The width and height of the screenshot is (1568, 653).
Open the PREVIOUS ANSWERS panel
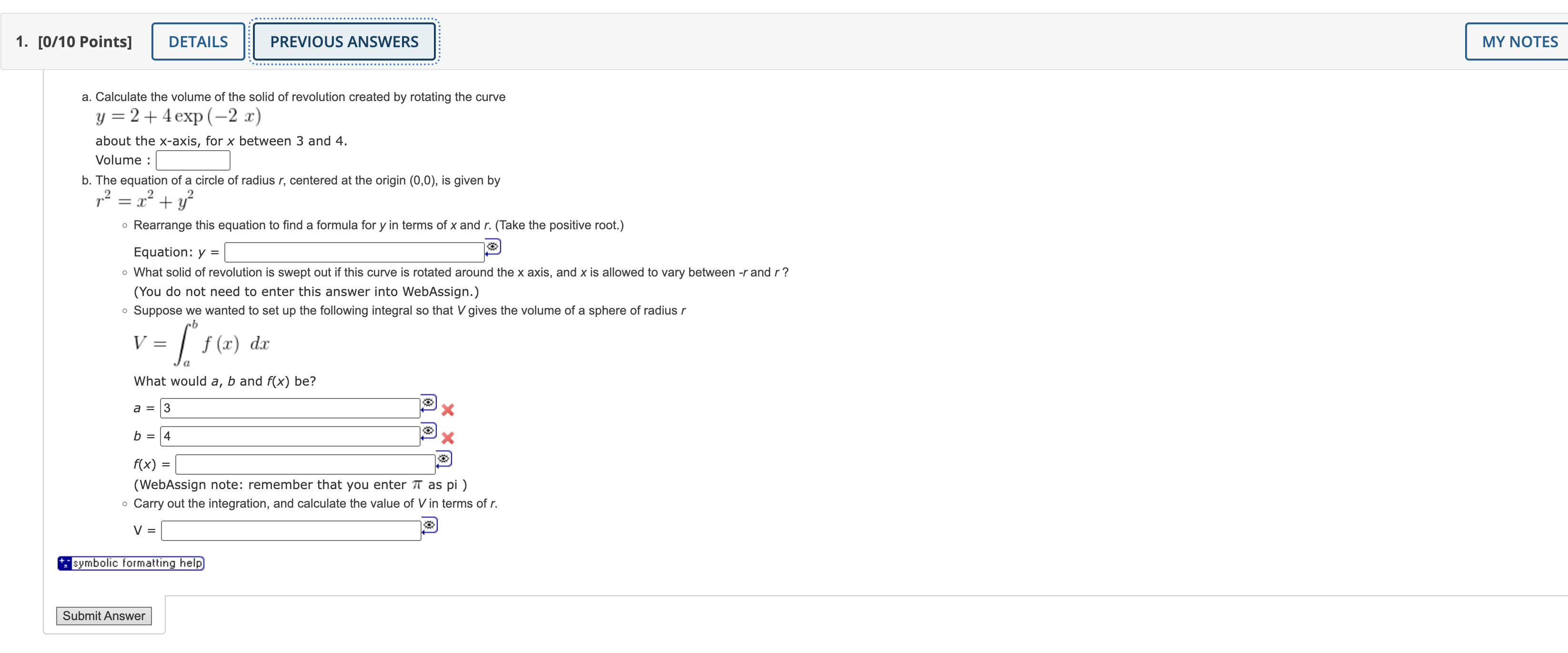(344, 41)
